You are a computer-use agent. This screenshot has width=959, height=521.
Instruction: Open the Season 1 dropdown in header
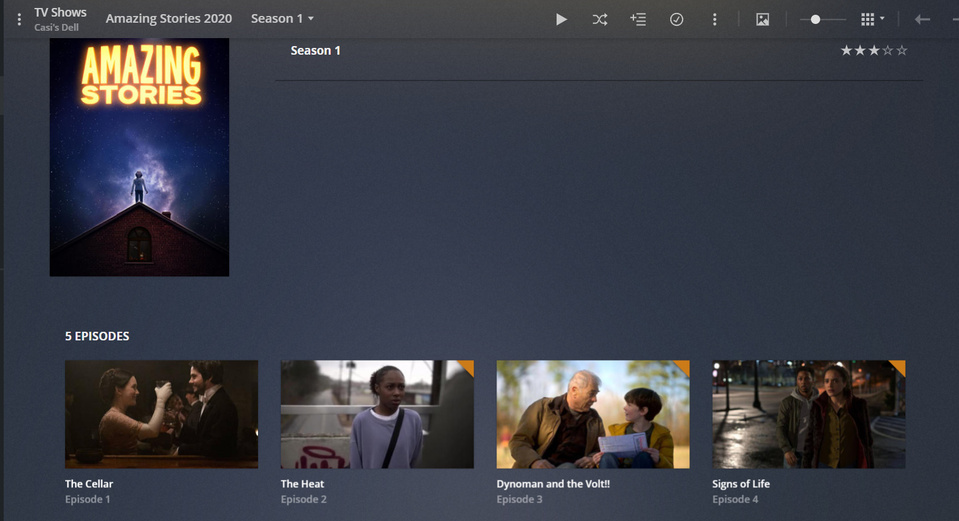[282, 18]
